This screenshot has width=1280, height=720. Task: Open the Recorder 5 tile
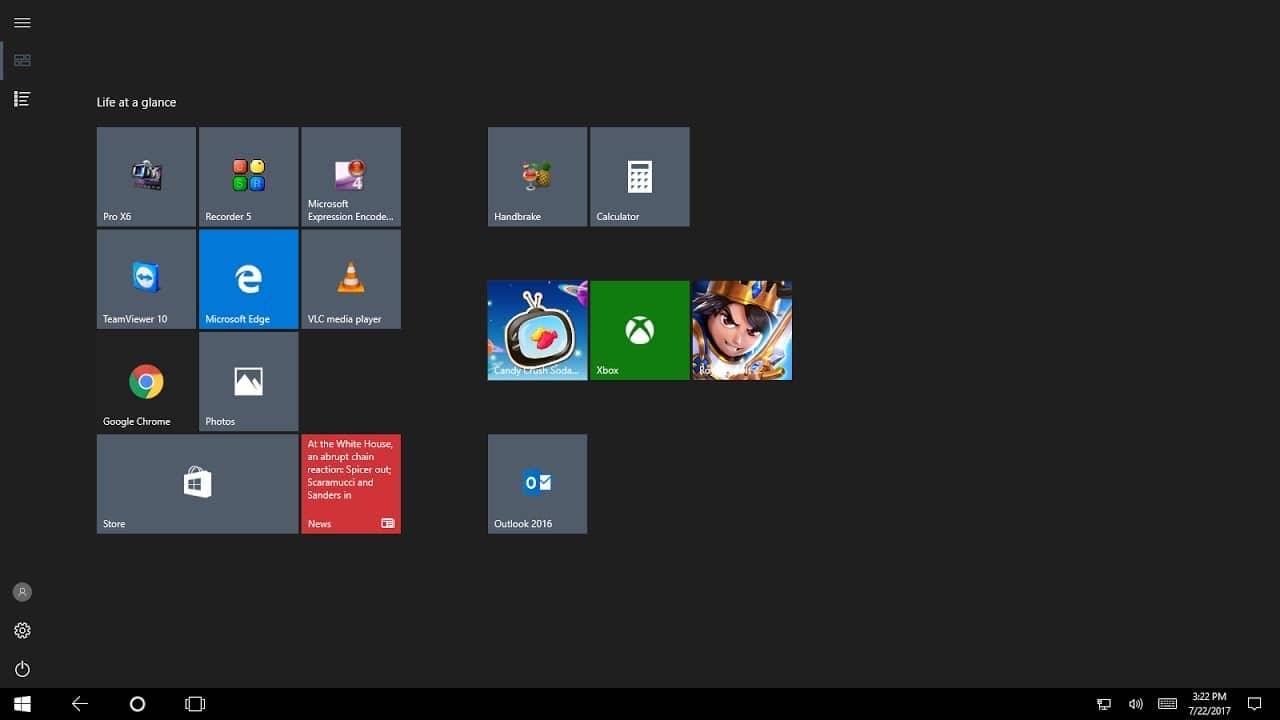point(249,176)
